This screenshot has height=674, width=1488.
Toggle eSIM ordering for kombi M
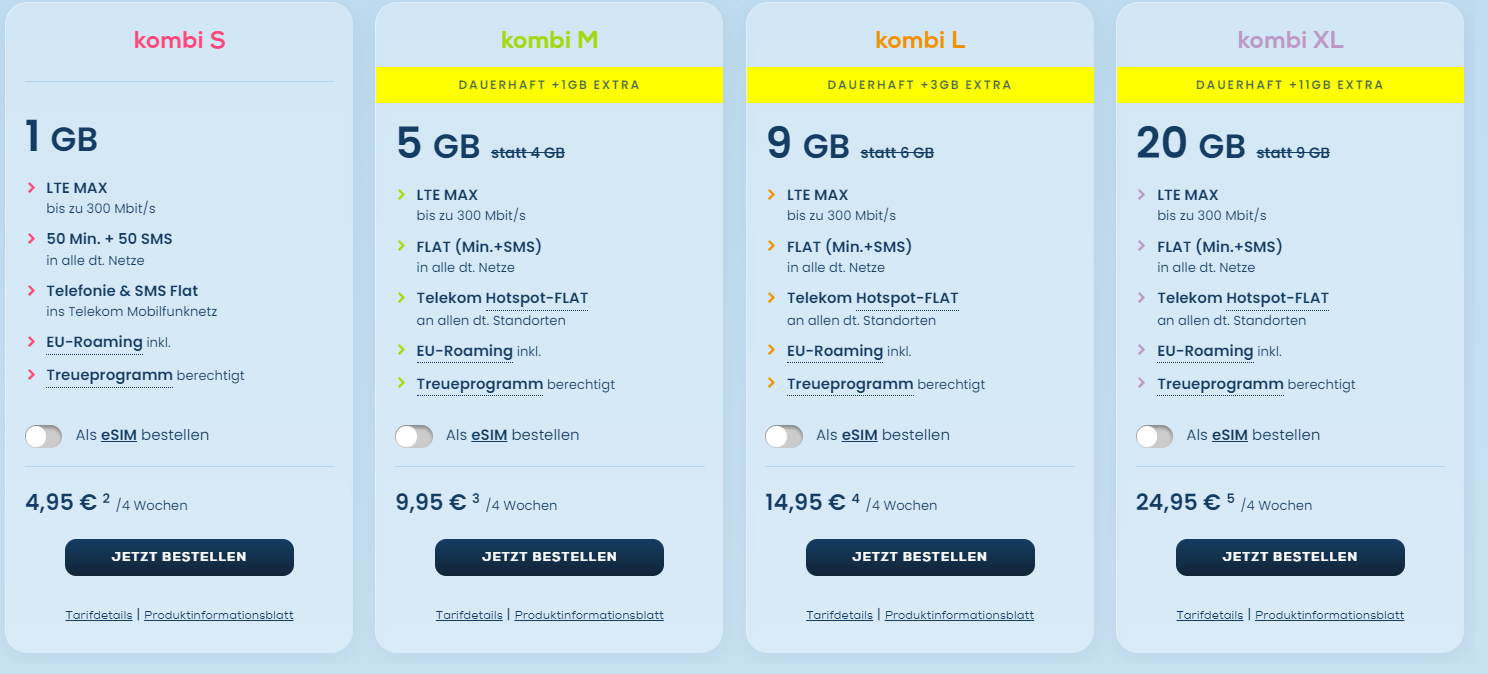[x=414, y=436]
